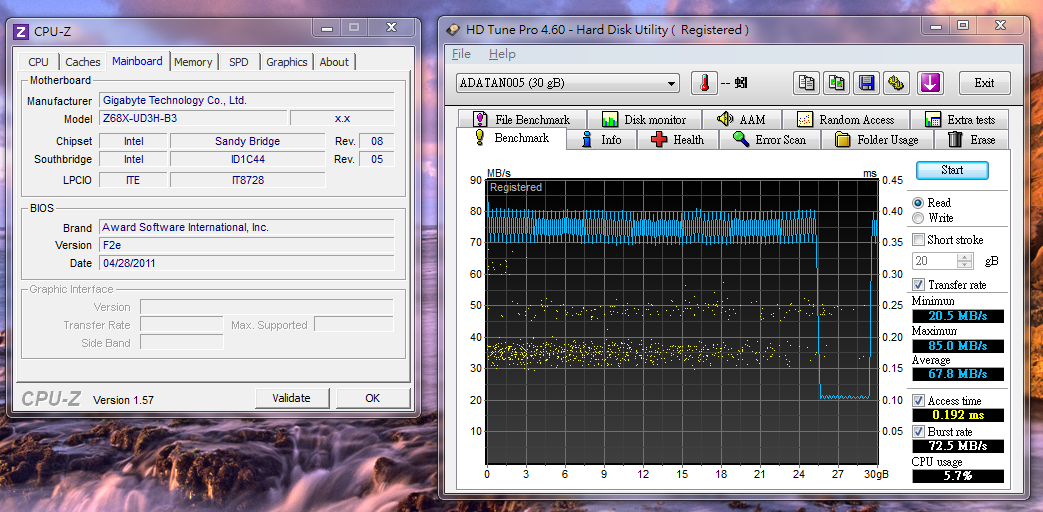Click the Z68X-UD3H-B3 model value
This screenshot has width=1043, height=512.
[x=193, y=118]
